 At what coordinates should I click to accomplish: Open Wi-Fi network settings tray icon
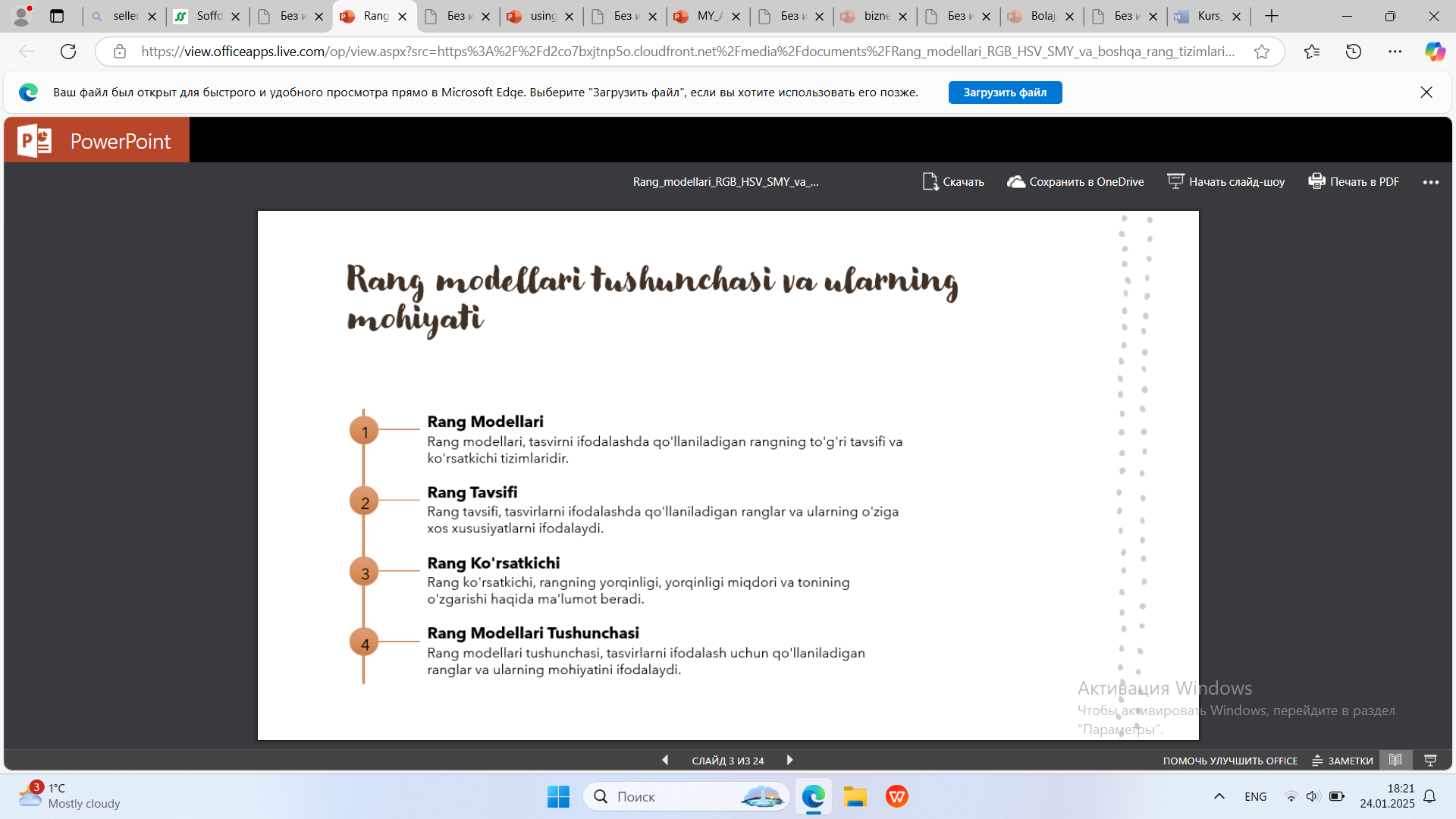1291,796
